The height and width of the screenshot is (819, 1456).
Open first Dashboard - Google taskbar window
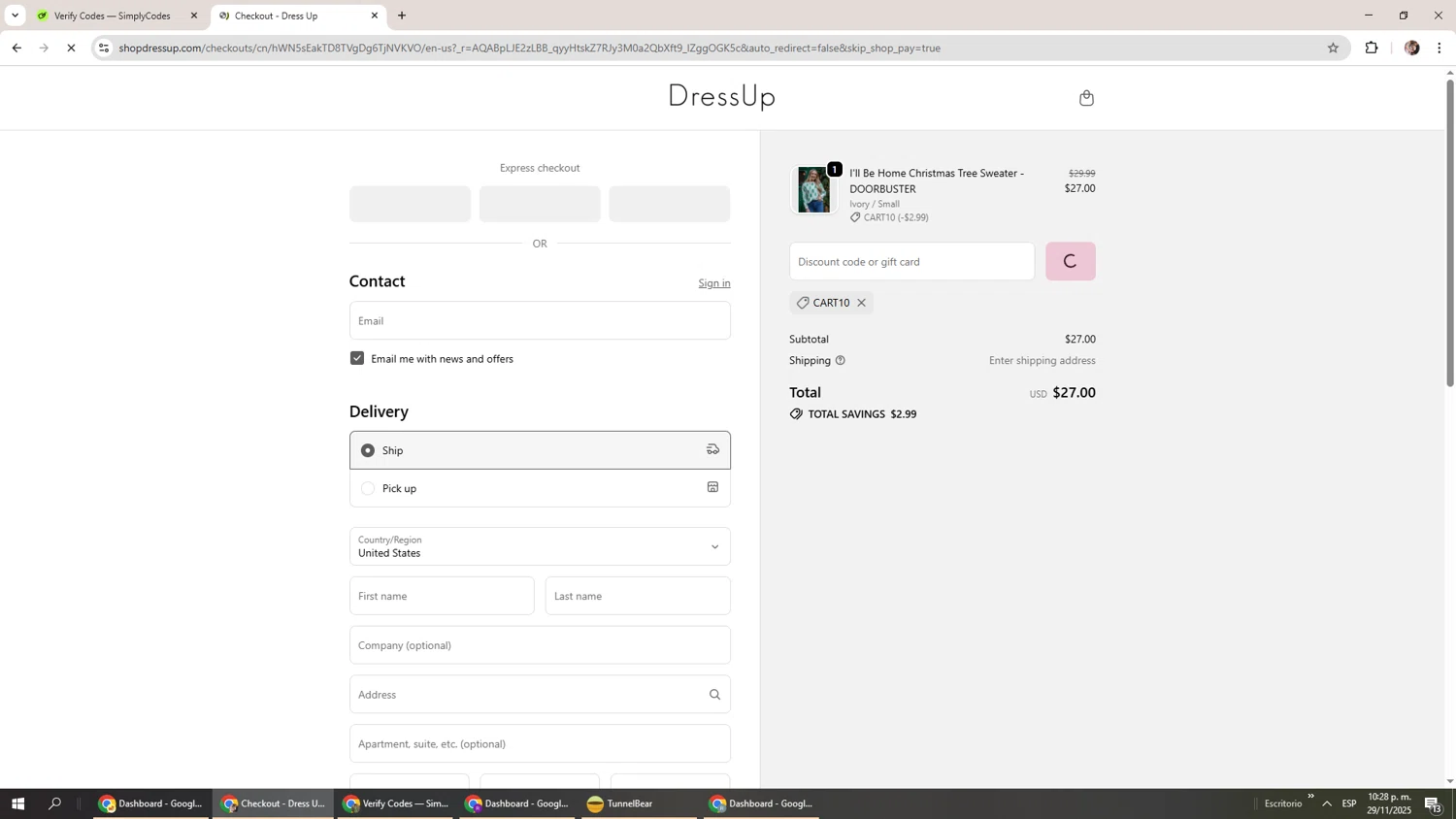click(x=151, y=803)
